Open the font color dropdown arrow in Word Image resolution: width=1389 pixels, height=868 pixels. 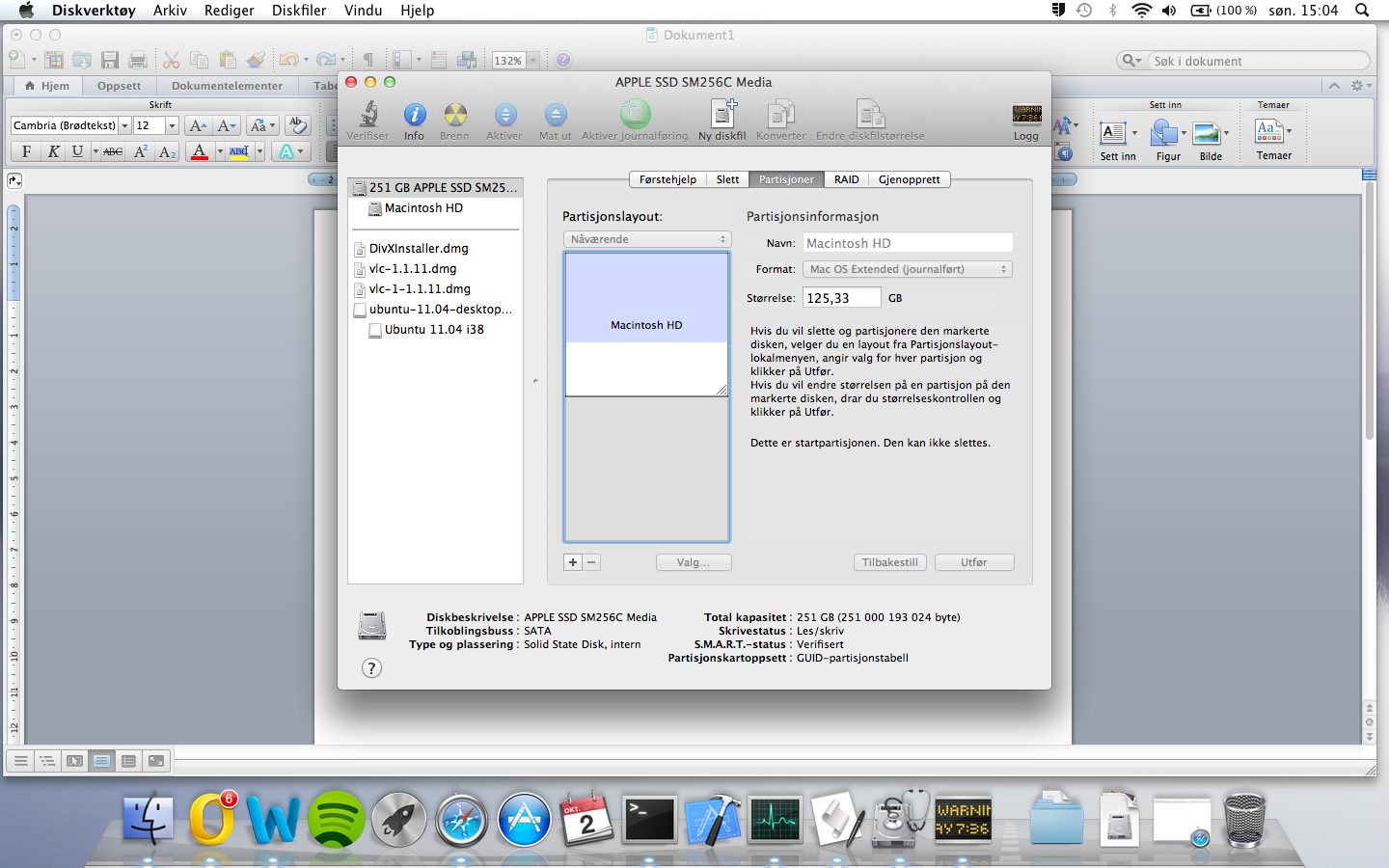click(220, 151)
